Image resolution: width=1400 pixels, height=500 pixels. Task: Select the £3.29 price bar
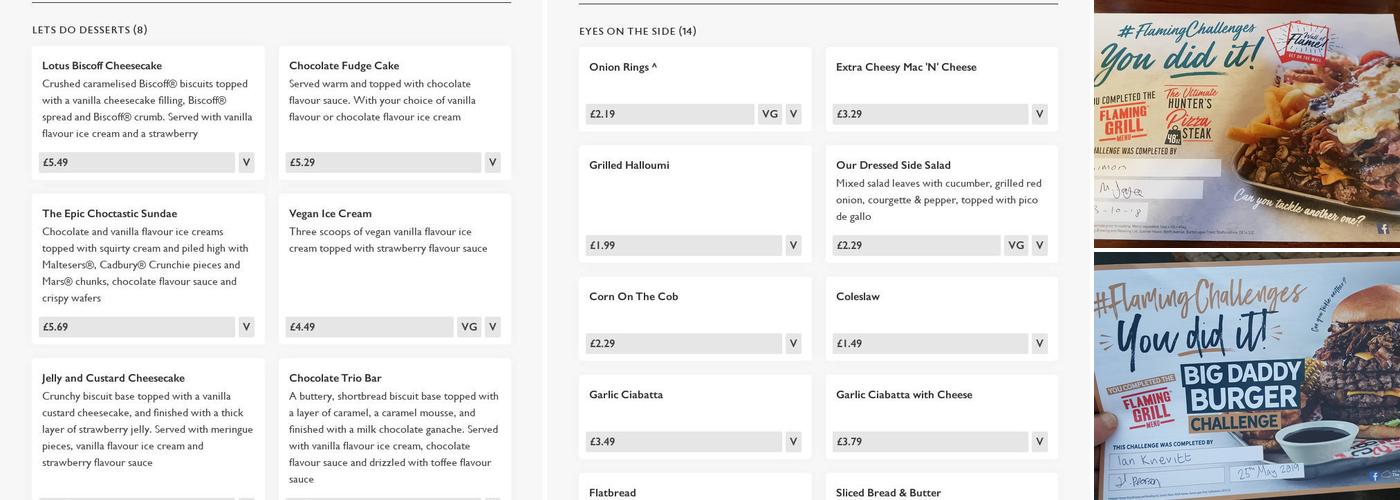click(930, 114)
